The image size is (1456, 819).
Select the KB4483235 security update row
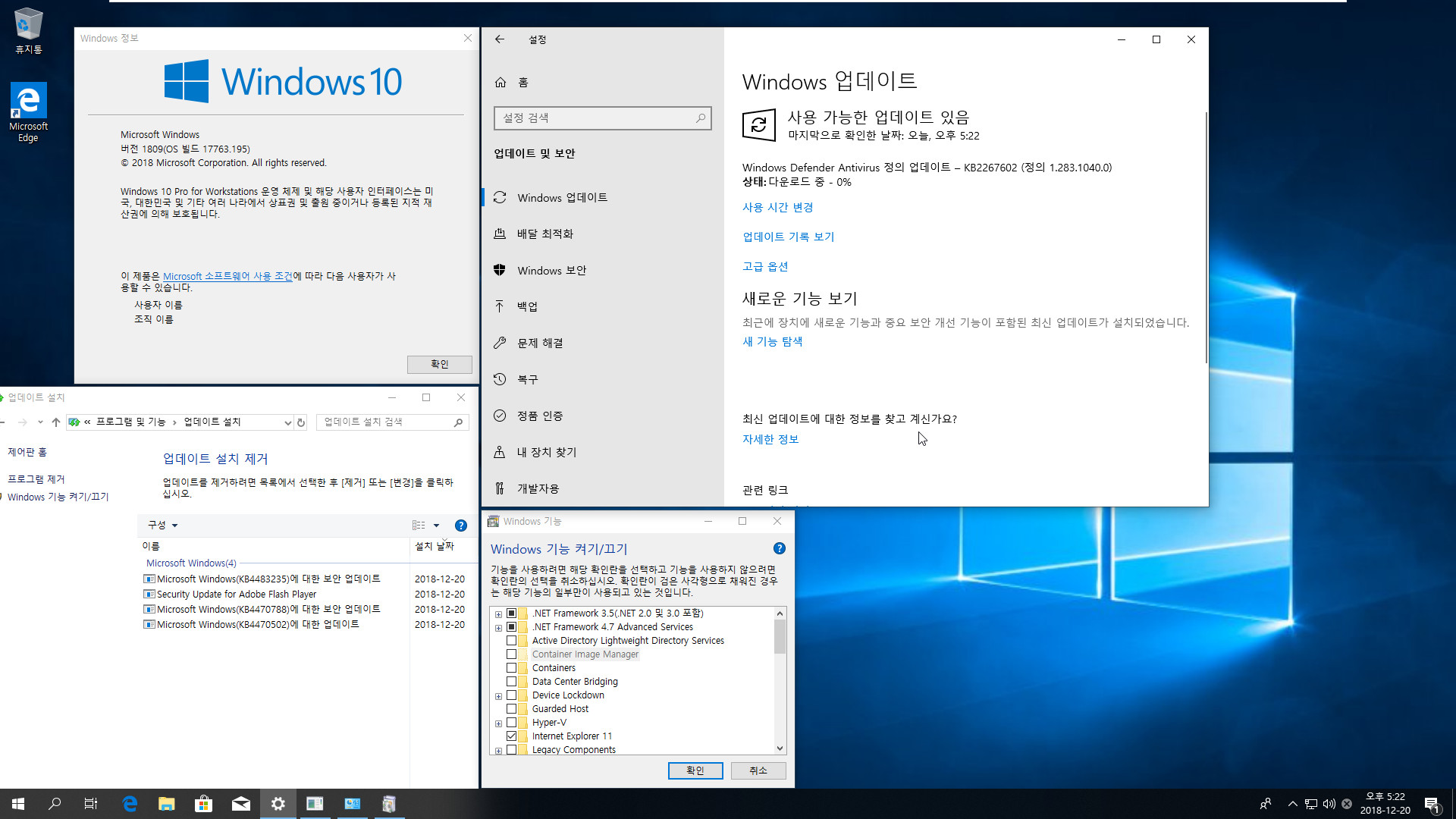tap(306, 579)
